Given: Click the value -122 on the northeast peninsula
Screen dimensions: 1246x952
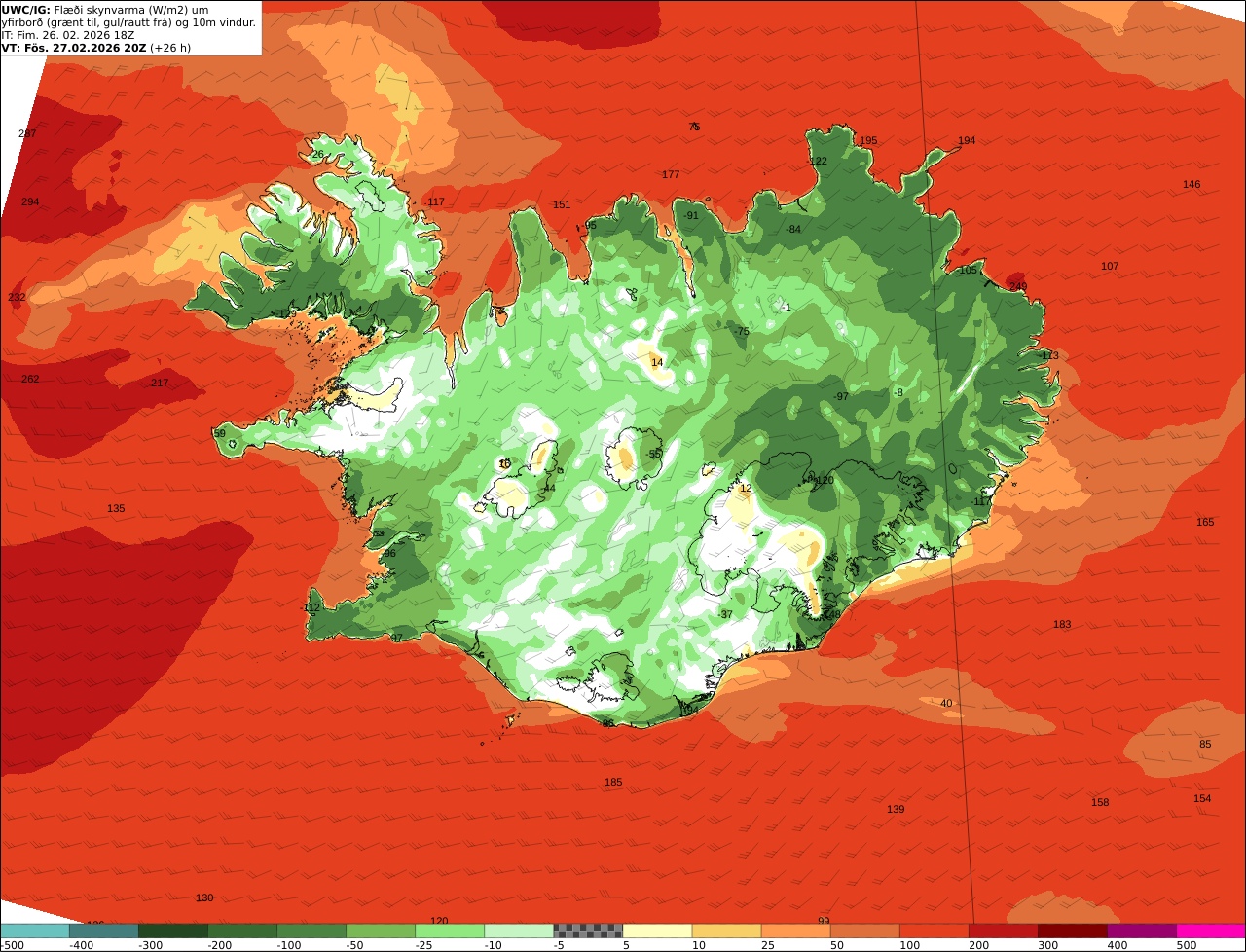Looking at the screenshot, I should click(x=818, y=161).
